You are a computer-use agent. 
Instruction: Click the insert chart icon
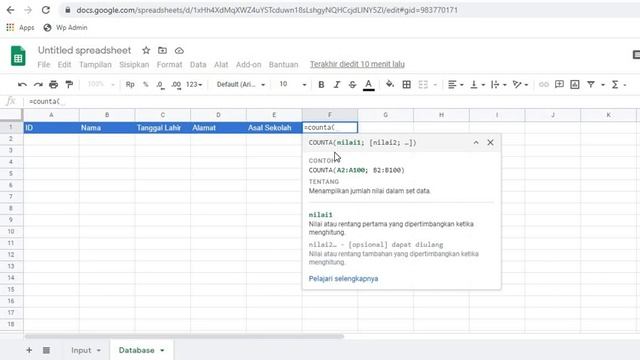click(575, 84)
